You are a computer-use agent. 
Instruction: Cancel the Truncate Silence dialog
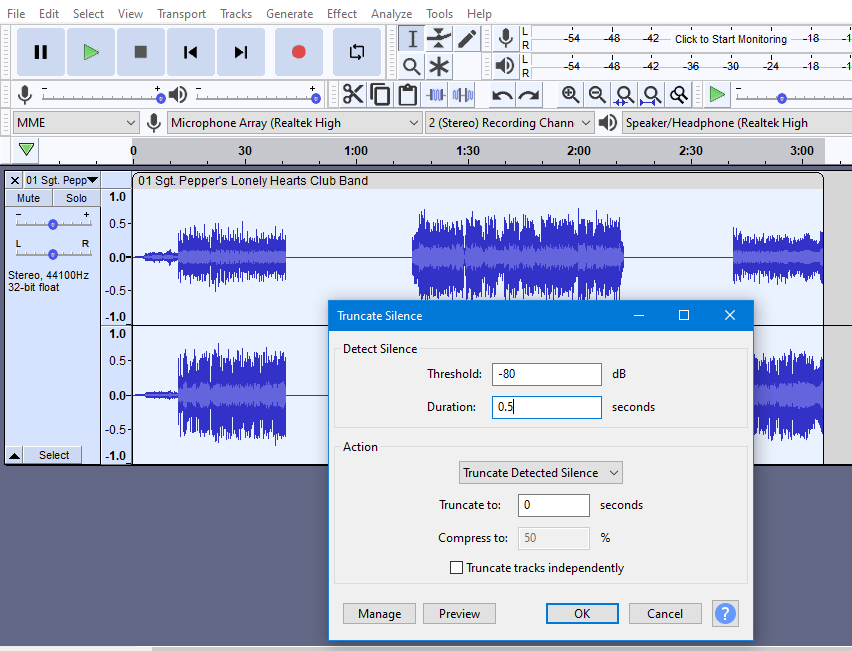[665, 614]
